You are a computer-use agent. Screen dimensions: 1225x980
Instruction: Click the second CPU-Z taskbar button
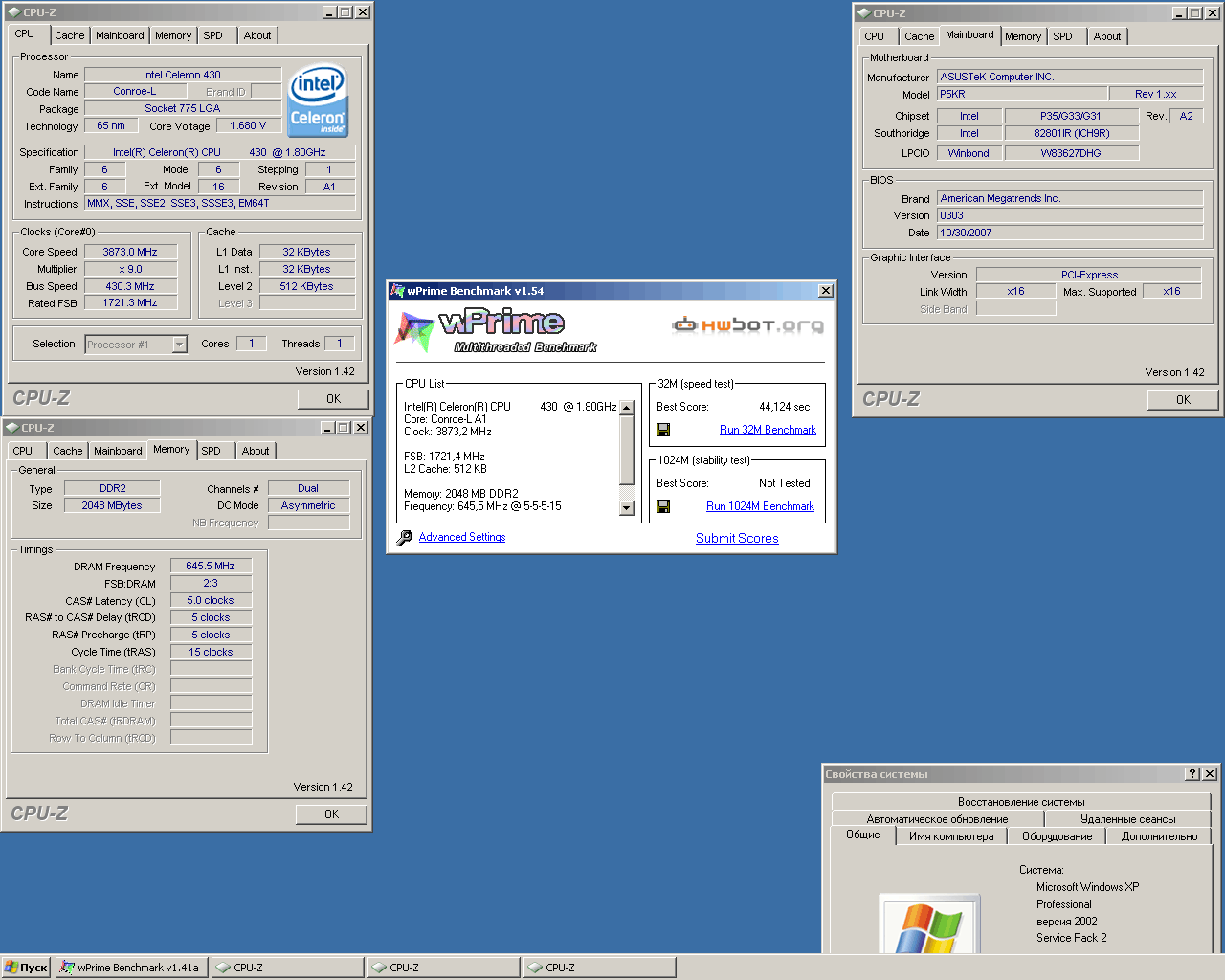coord(443,968)
